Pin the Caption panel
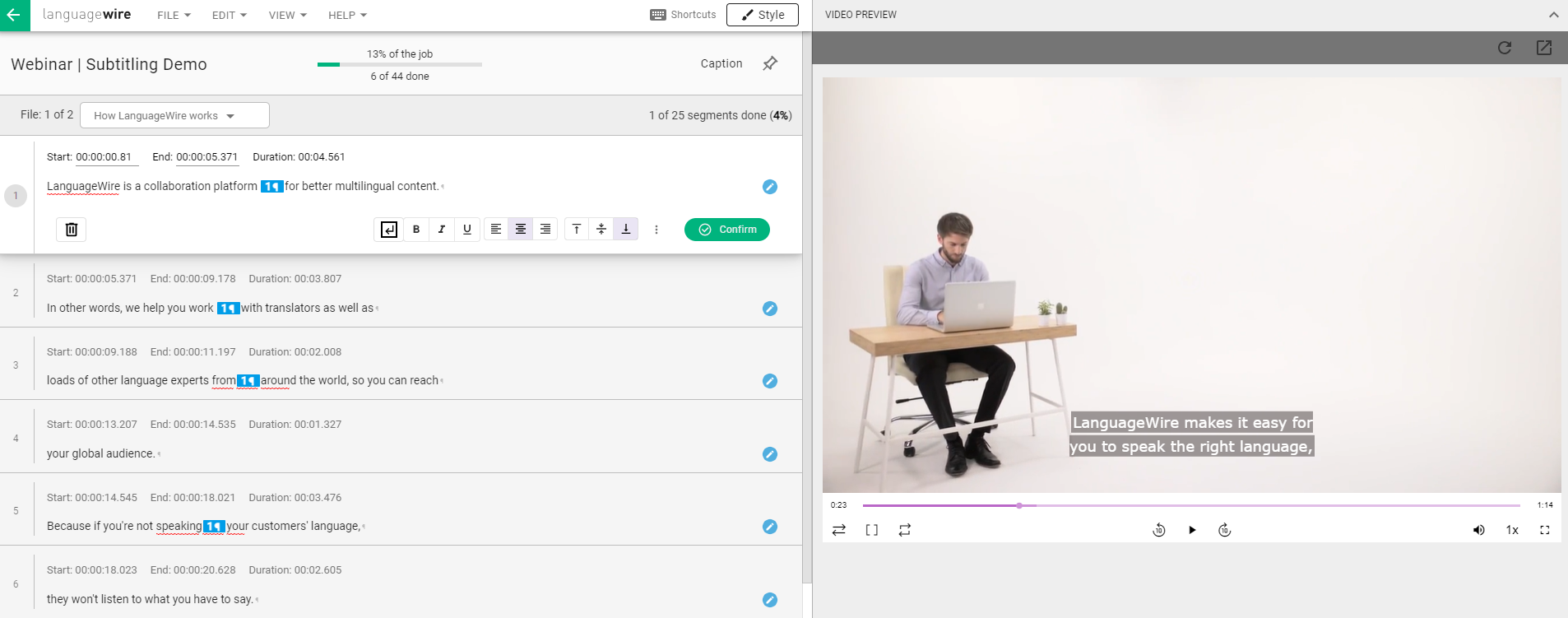Viewport: 1568px width, 618px height. [x=770, y=63]
